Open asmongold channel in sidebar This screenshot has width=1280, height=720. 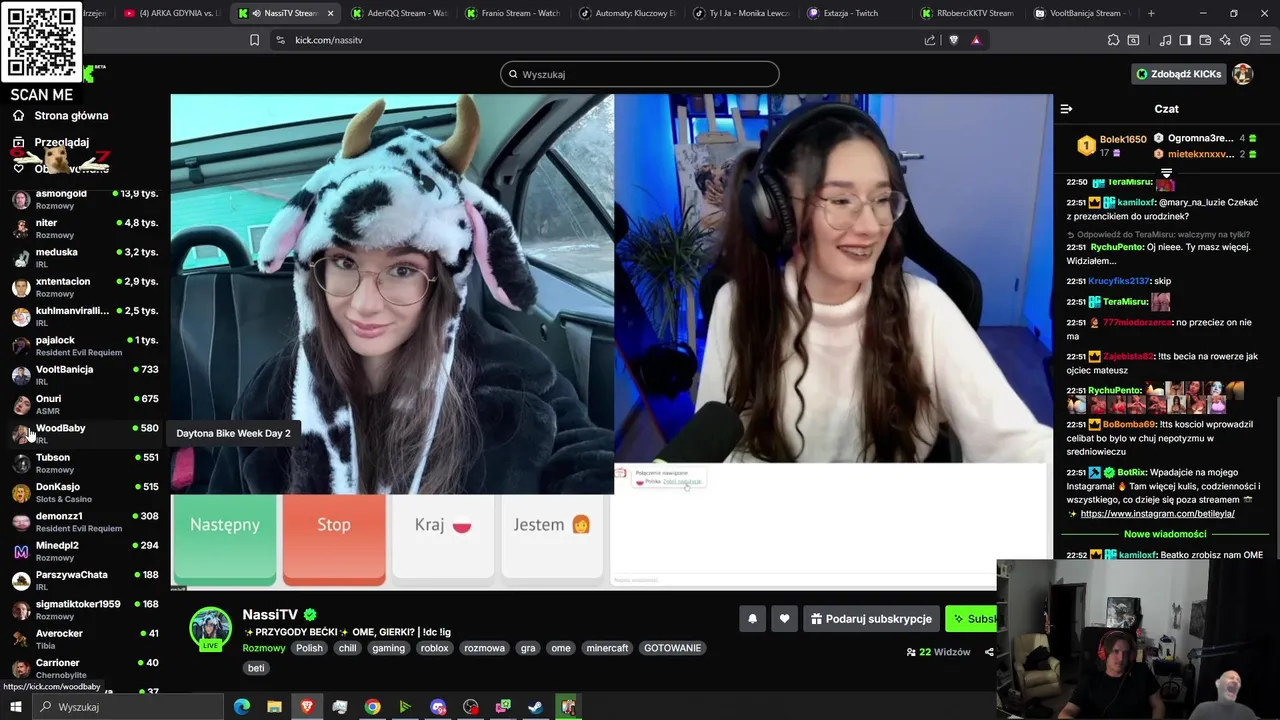click(85, 199)
